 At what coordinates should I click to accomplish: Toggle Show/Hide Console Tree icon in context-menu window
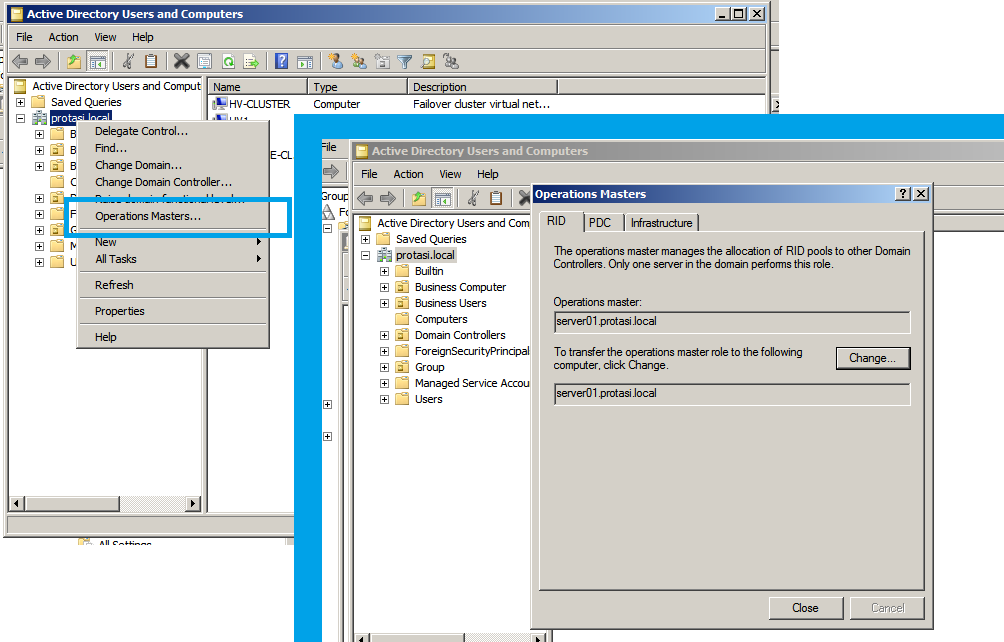(x=97, y=61)
